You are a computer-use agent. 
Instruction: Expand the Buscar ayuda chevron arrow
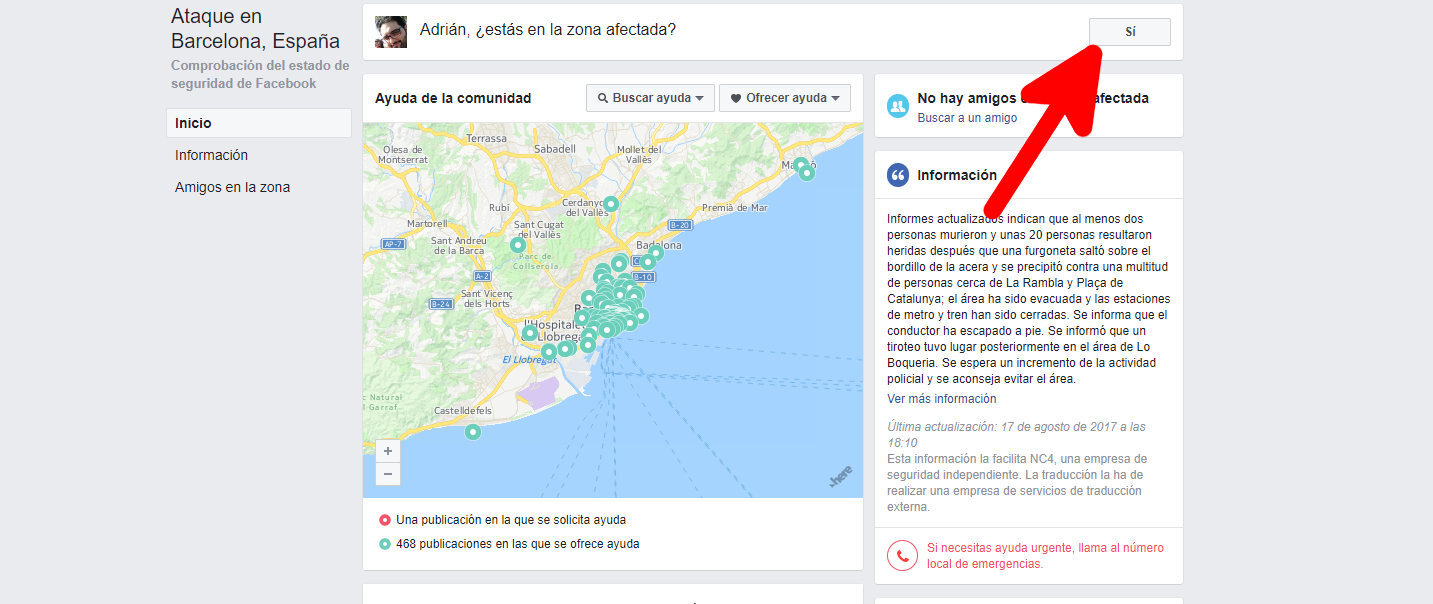pos(701,97)
